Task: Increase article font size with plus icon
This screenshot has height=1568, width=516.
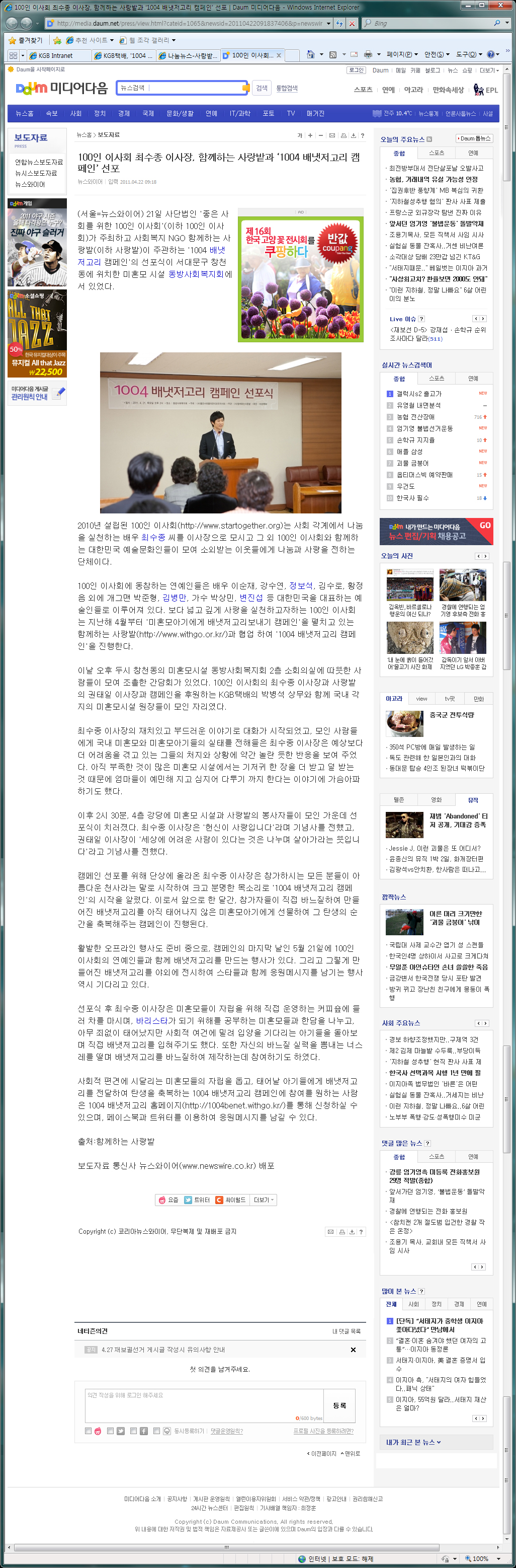Action: click(310, 136)
